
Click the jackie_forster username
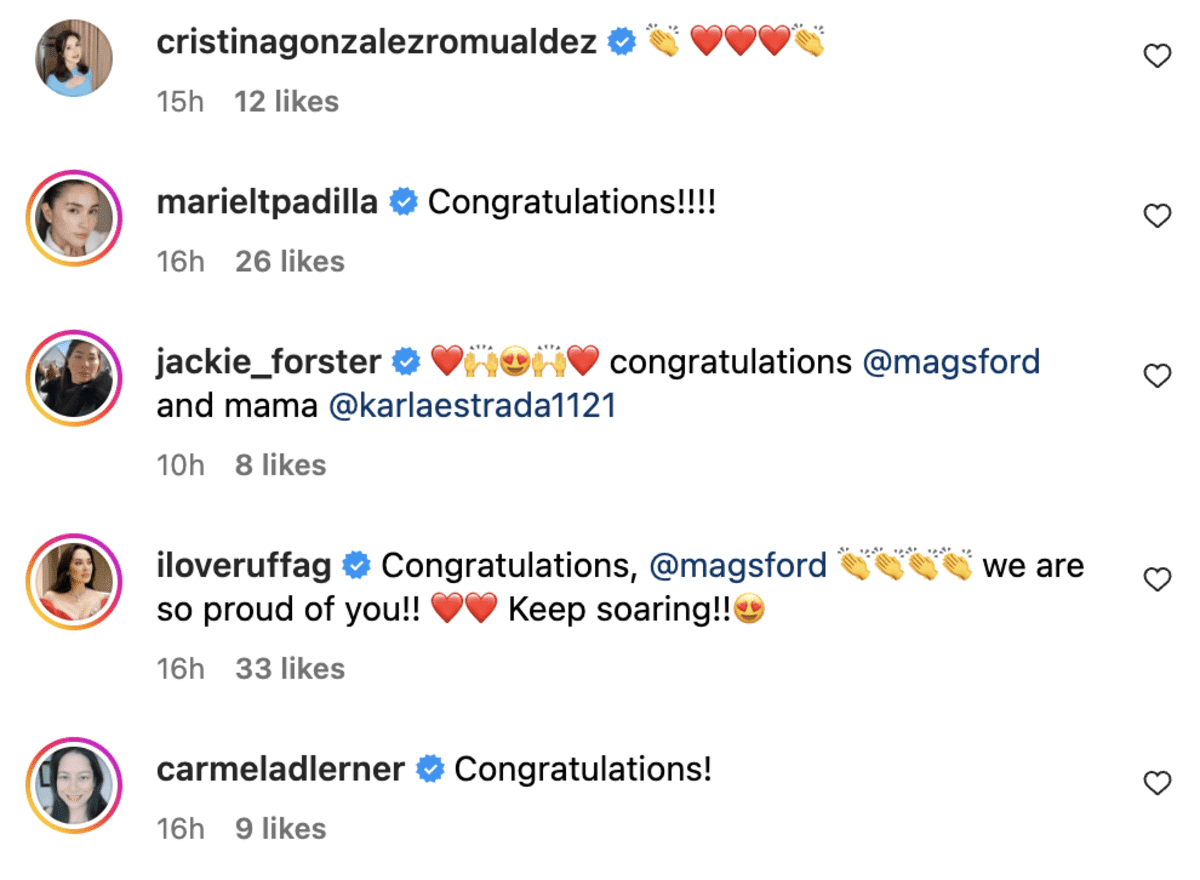[x=269, y=361]
